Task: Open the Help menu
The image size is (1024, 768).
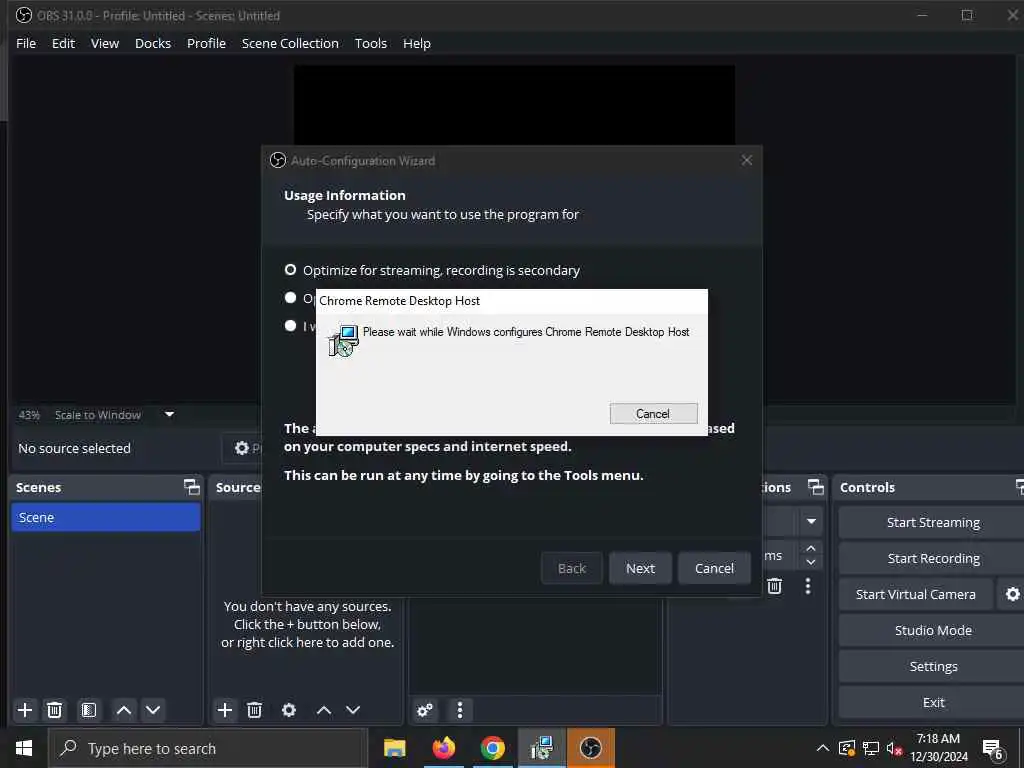Action: tap(417, 43)
